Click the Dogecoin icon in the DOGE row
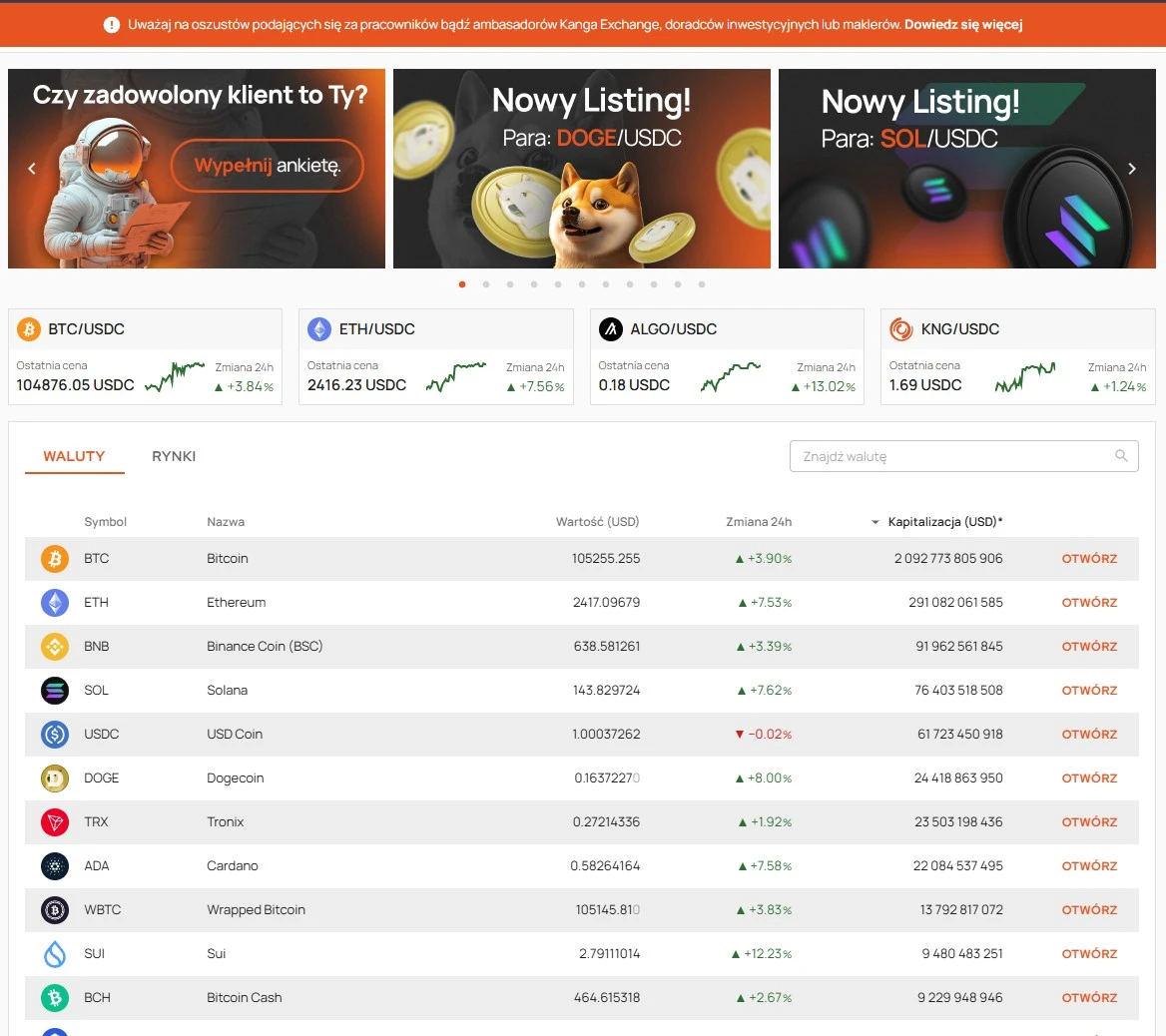 [54, 777]
